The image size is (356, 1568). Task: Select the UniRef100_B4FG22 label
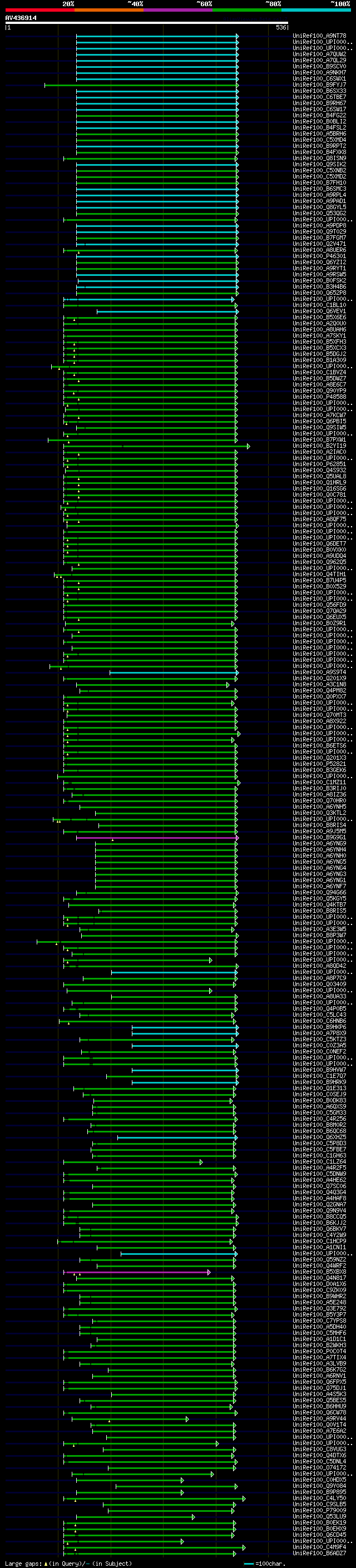point(319,115)
